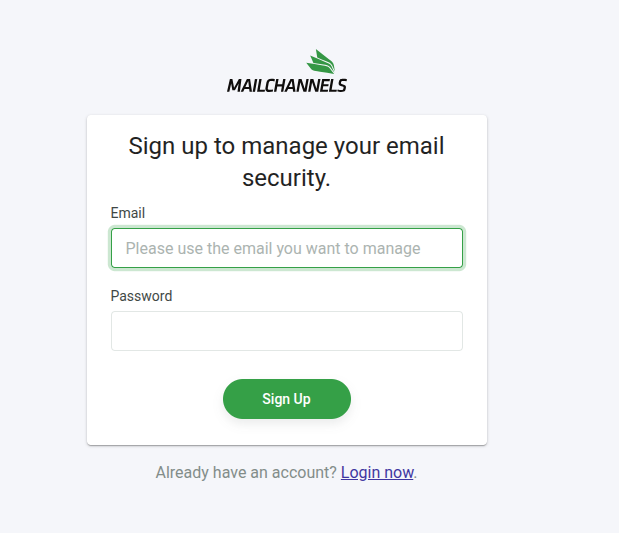This screenshot has height=533, width=619.
Task: Submit the form using Sign Up
Action: [x=287, y=399]
